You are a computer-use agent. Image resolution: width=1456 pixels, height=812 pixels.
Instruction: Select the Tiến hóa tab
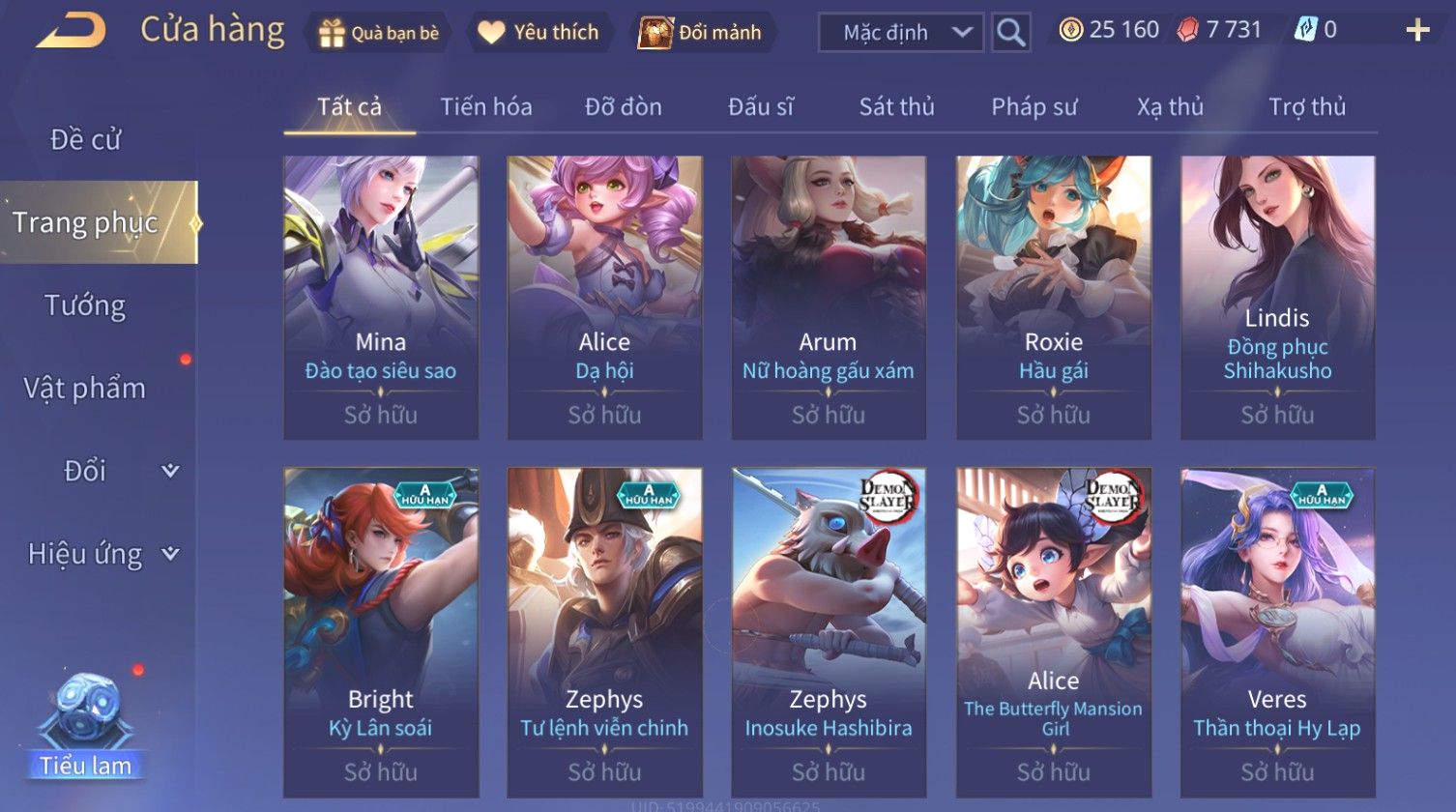pyautogui.click(x=486, y=106)
